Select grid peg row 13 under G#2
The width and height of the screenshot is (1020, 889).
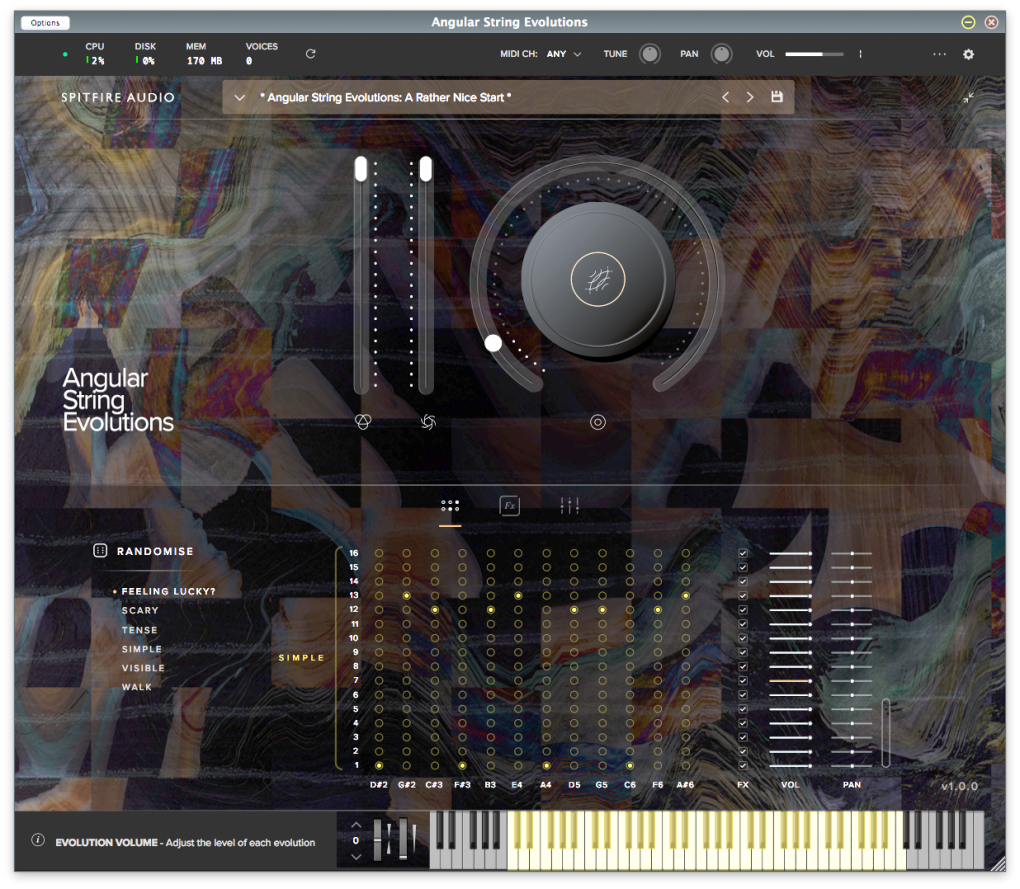[x=407, y=596]
